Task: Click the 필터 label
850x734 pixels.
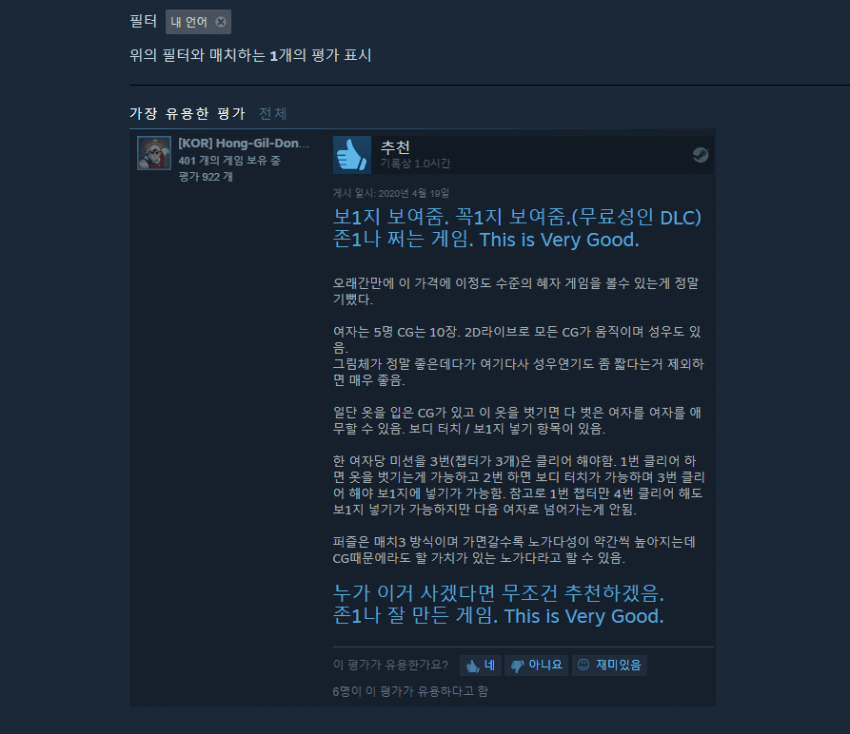Action: 143,22
